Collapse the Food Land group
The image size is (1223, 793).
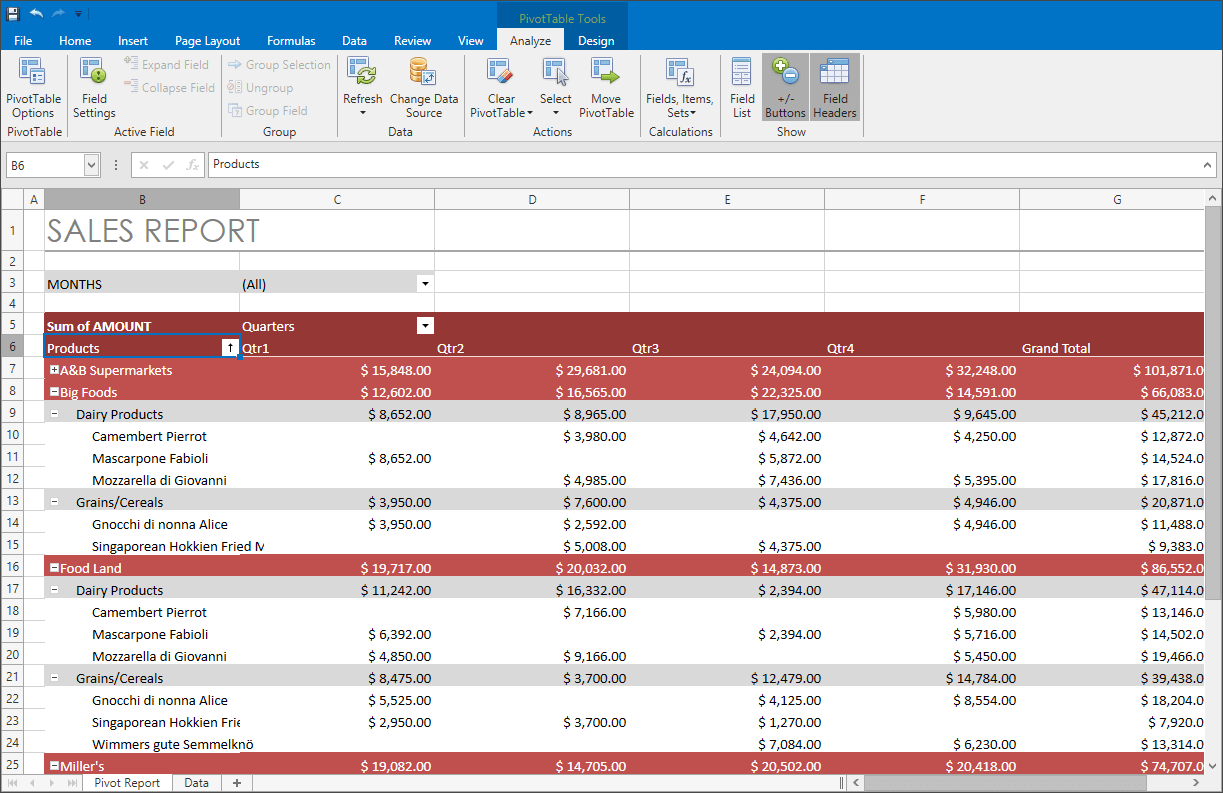[x=54, y=568]
